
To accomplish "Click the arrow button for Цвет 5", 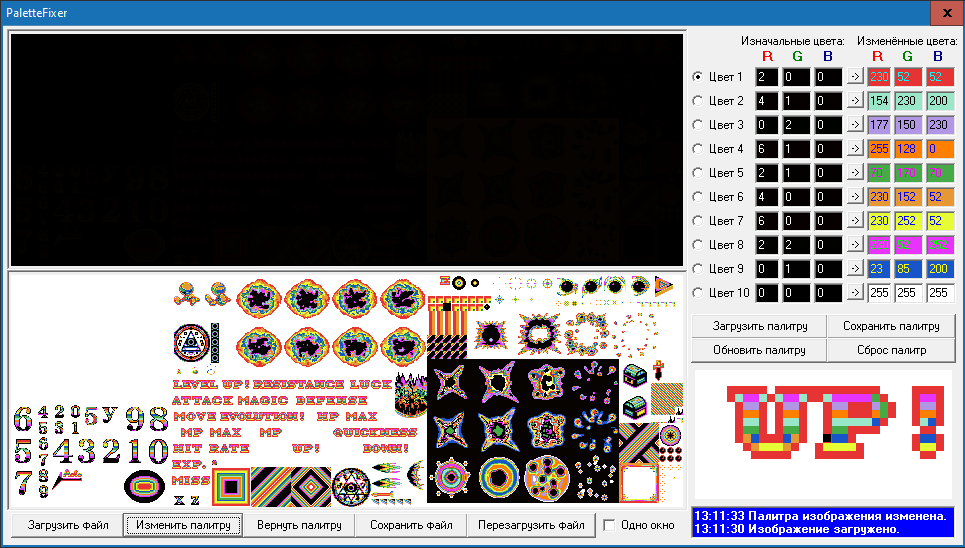I will tap(855, 173).
